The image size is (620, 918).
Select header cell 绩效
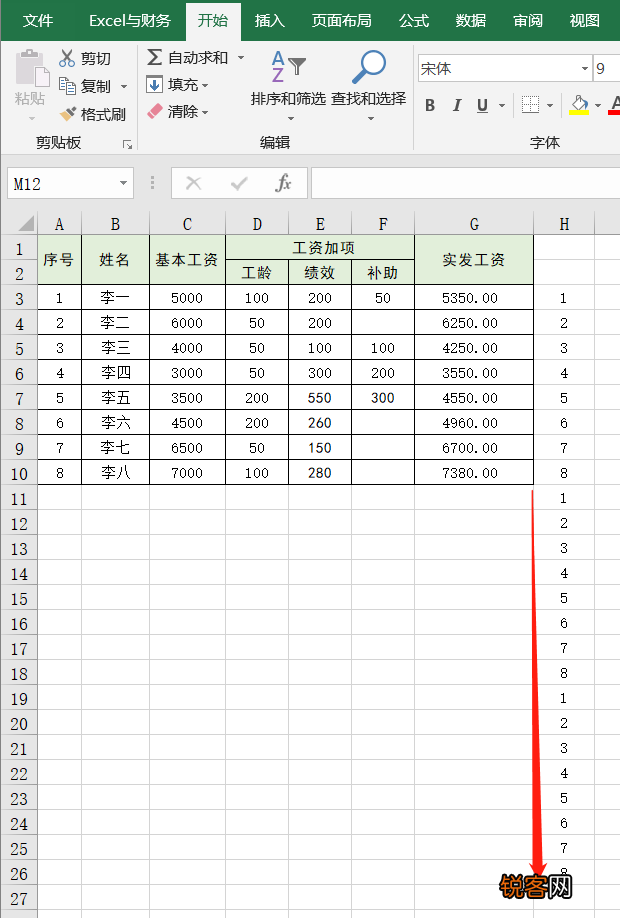pyautogui.click(x=320, y=273)
